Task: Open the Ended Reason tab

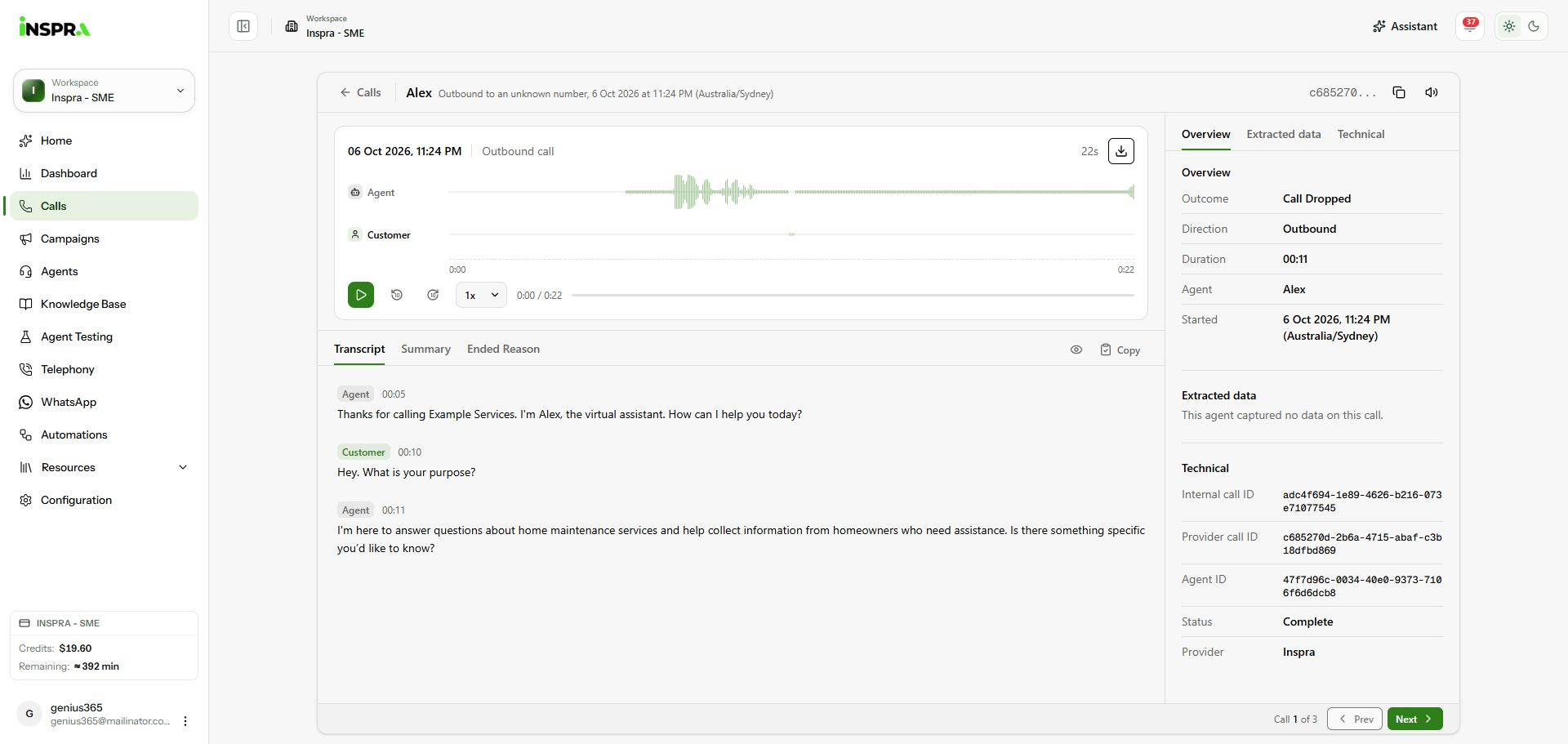Action: tap(503, 349)
